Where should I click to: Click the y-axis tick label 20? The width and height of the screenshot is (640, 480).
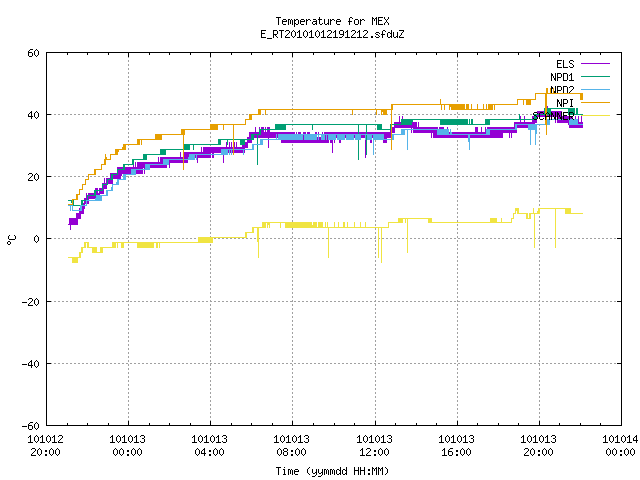33,177
